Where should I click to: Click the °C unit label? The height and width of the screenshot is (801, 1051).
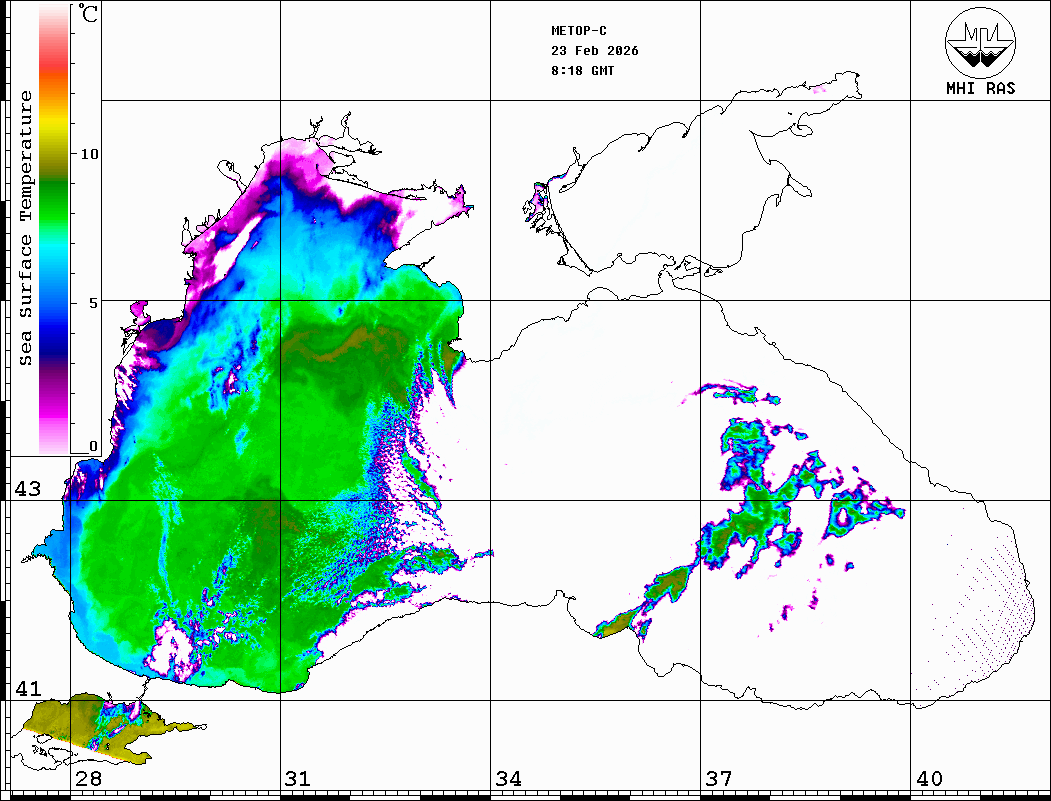[89, 15]
